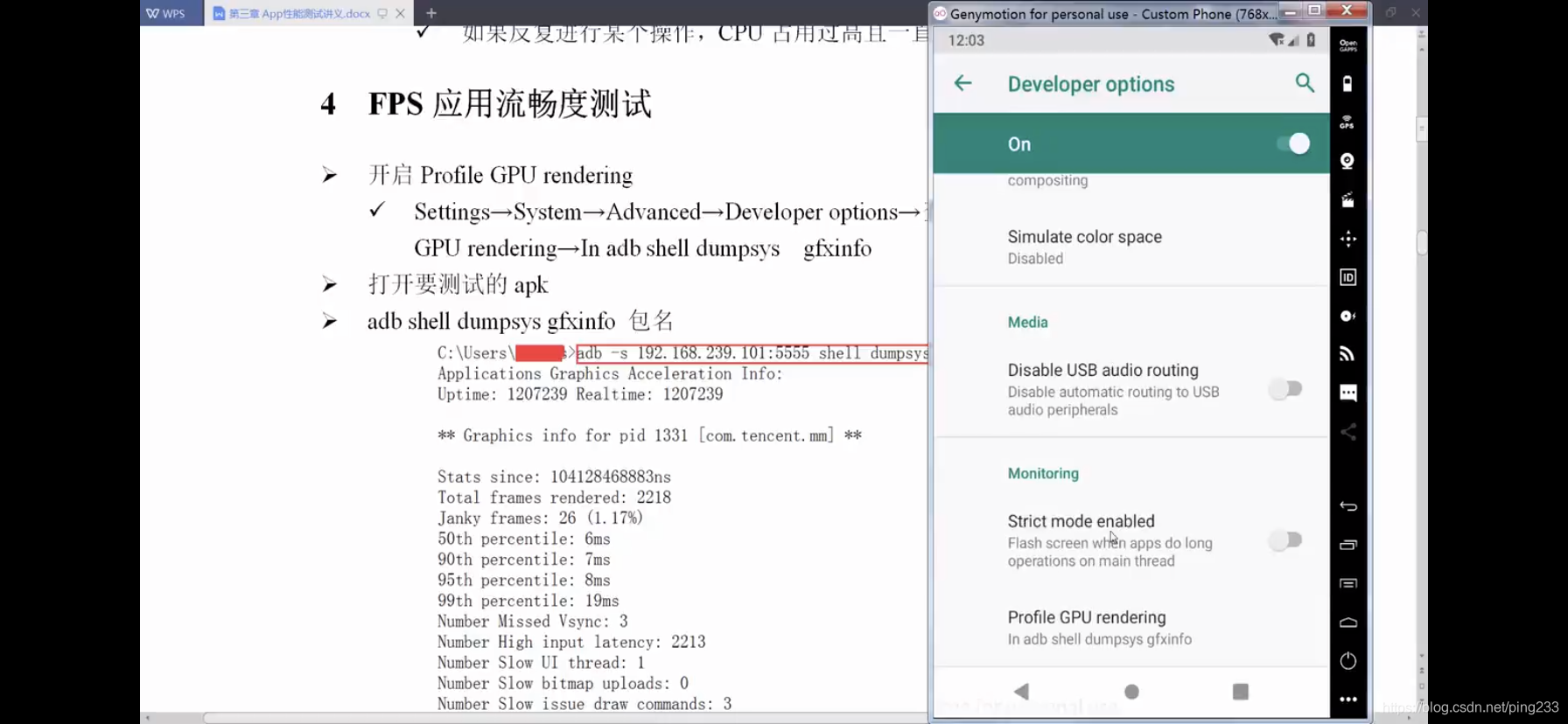Click the Monitoring section header

tap(1043, 473)
